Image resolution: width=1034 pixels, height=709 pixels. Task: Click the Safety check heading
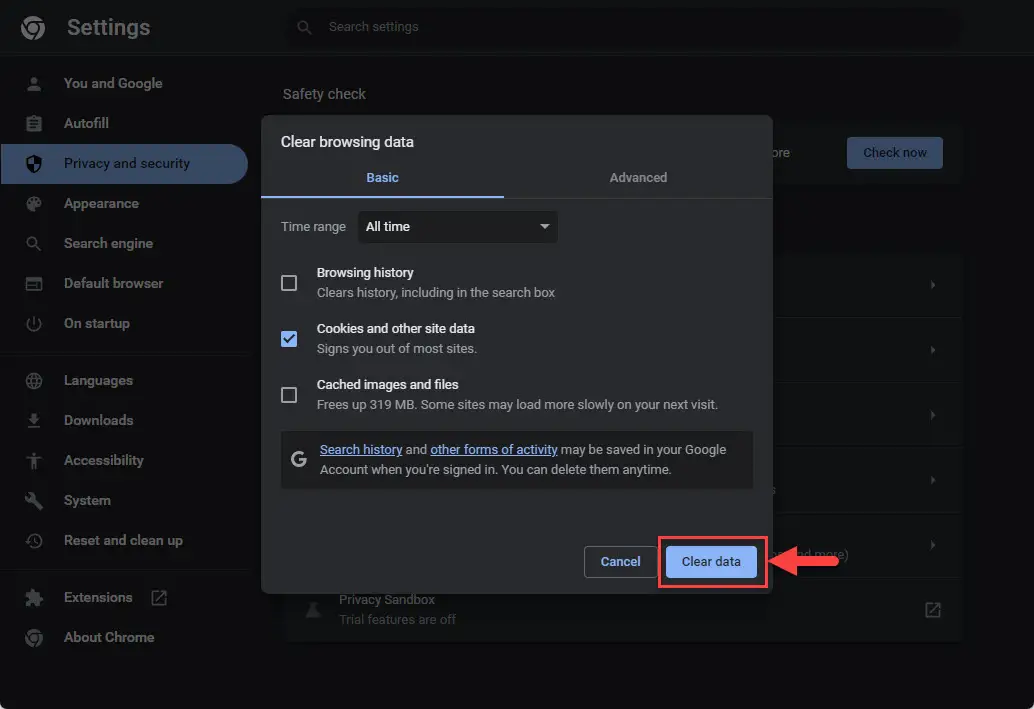click(324, 94)
